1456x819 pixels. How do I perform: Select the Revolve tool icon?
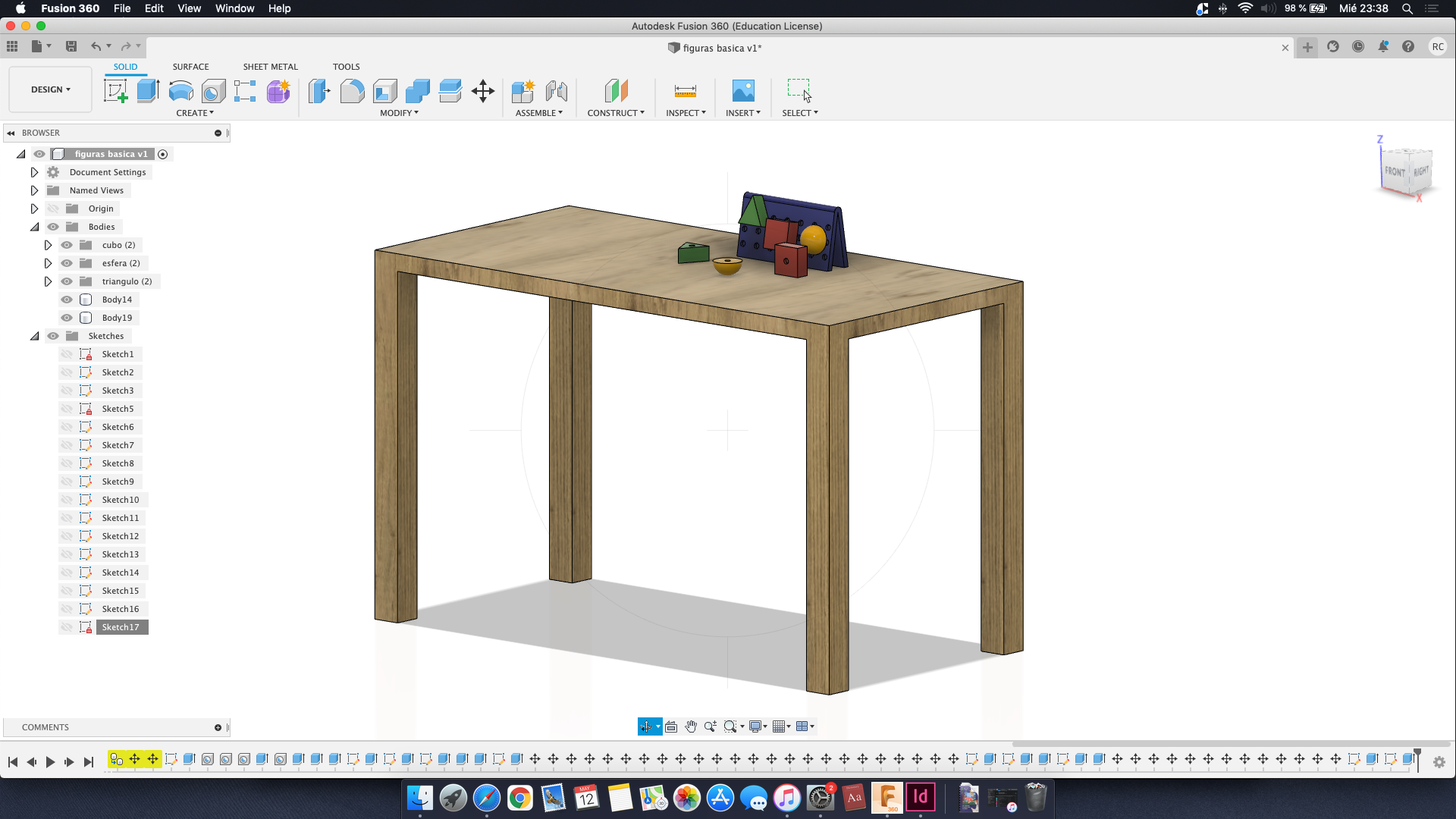coord(180,91)
